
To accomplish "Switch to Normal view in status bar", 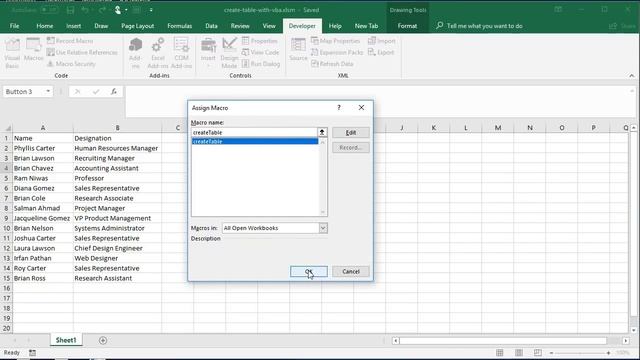I will tap(500, 353).
